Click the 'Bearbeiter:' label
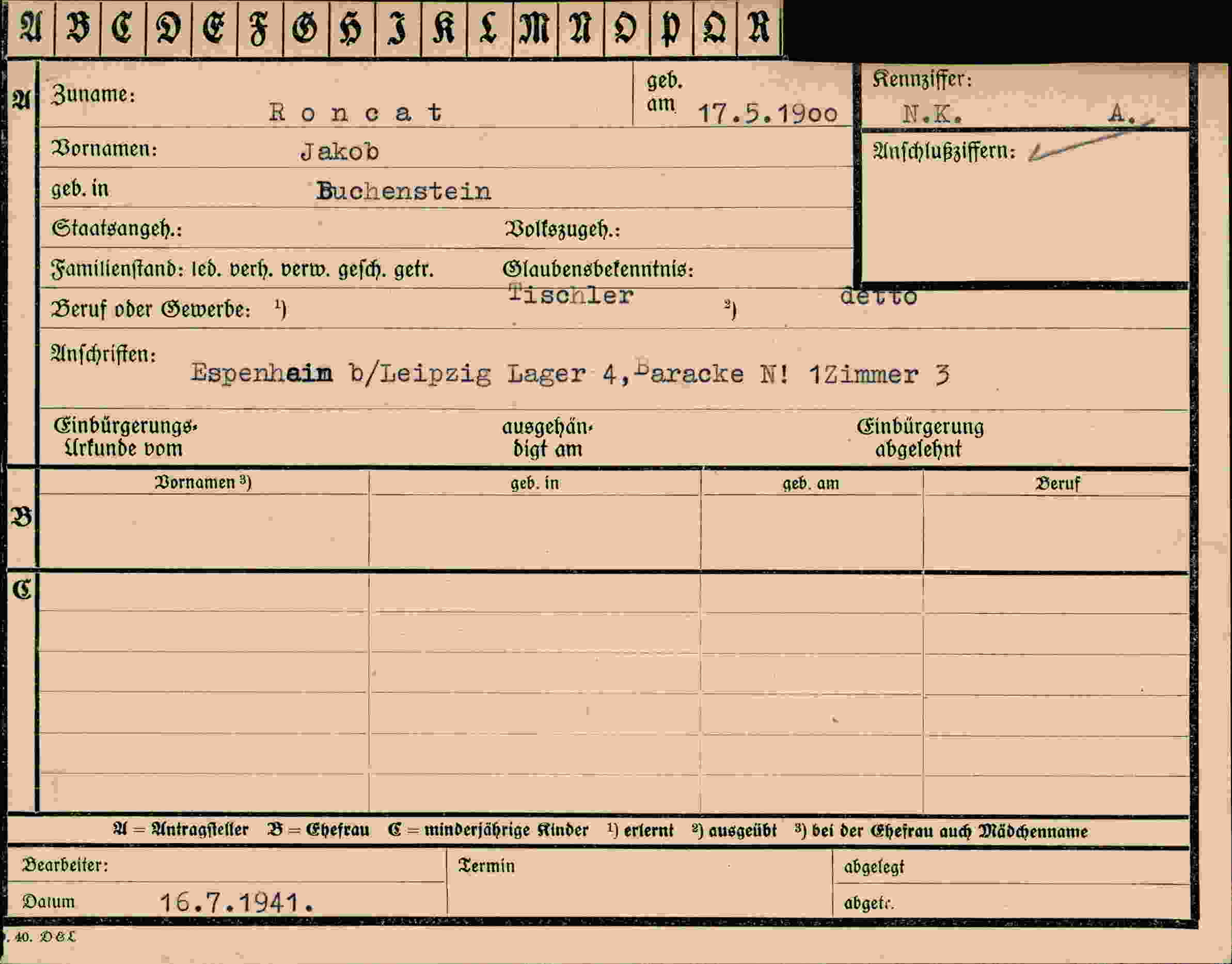 coord(65,865)
